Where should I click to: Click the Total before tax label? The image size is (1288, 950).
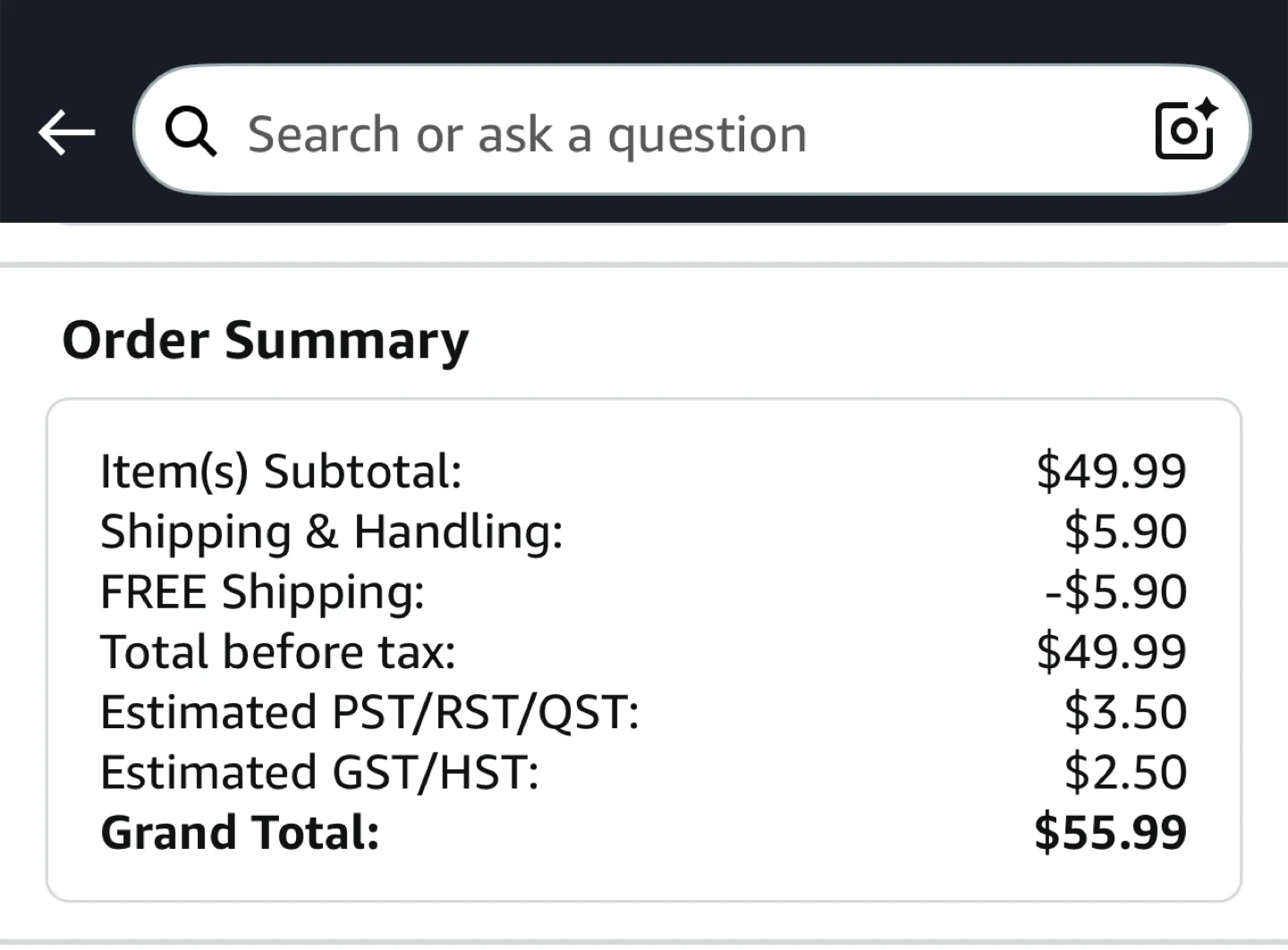[x=278, y=651]
